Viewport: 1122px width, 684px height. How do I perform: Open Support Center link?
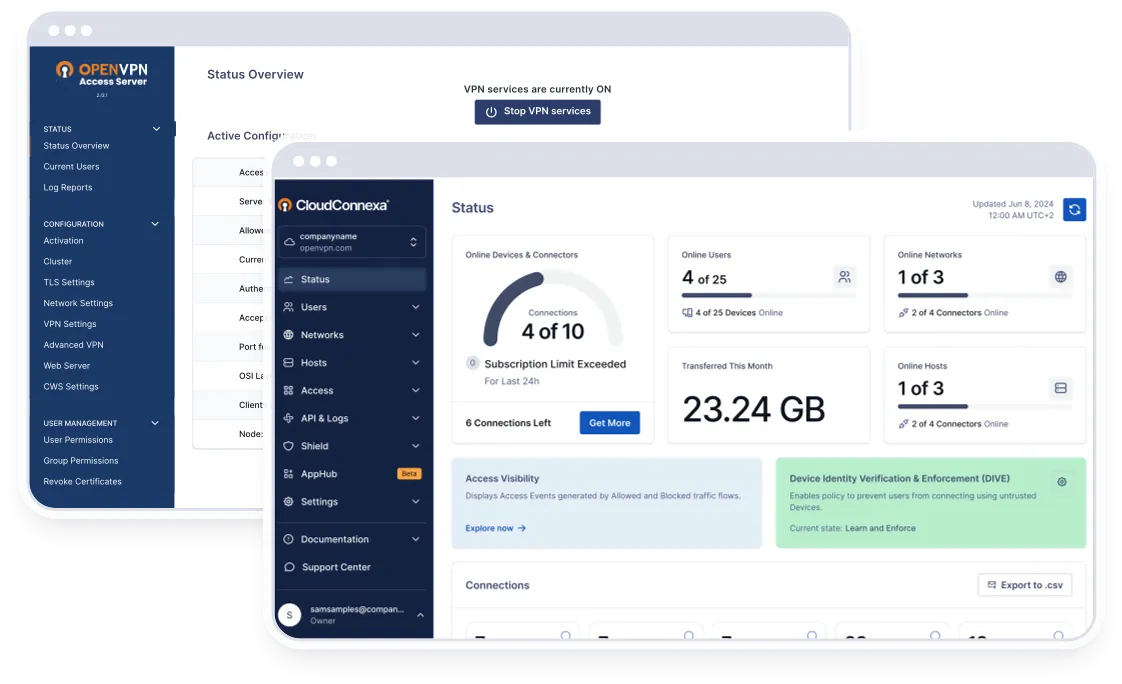pos(336,567)
